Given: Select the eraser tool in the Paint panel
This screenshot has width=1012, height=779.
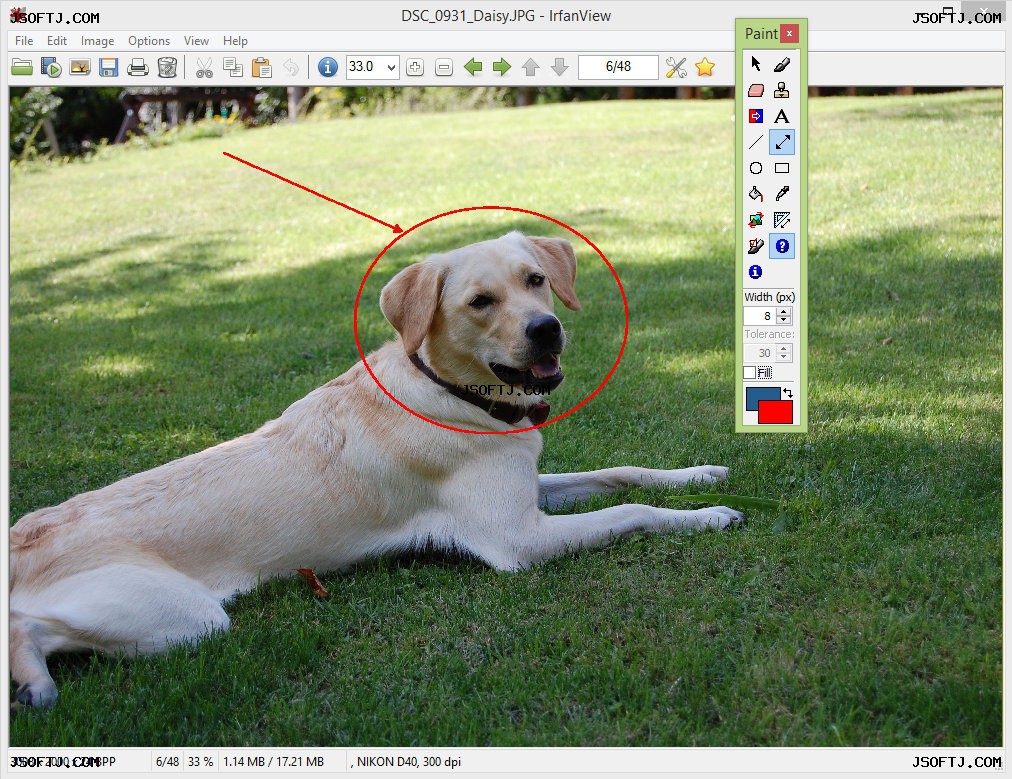Looking at the screenshot, I should (756, 90).
